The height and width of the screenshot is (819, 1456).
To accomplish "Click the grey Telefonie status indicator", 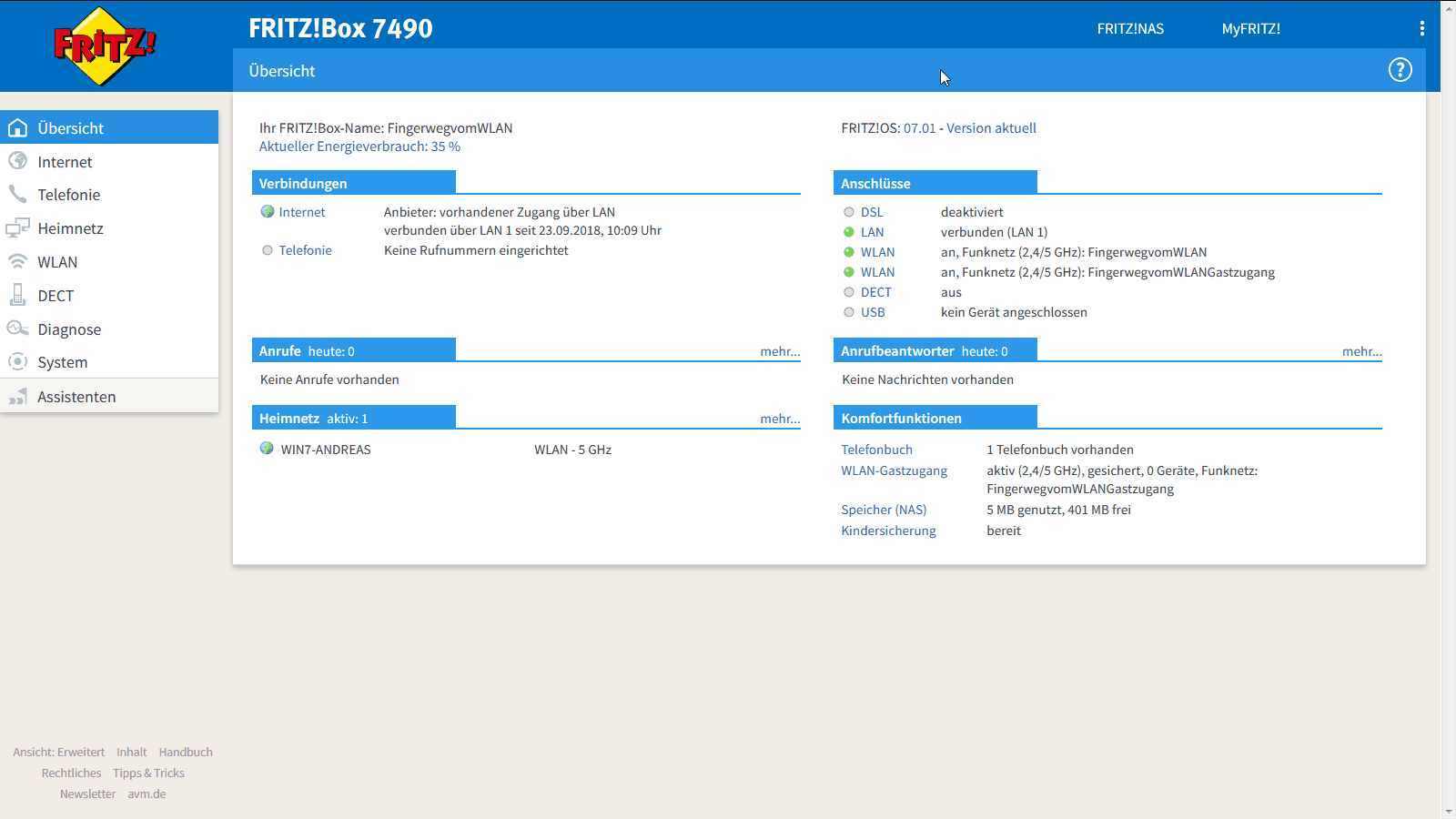I will click(268, 250).
